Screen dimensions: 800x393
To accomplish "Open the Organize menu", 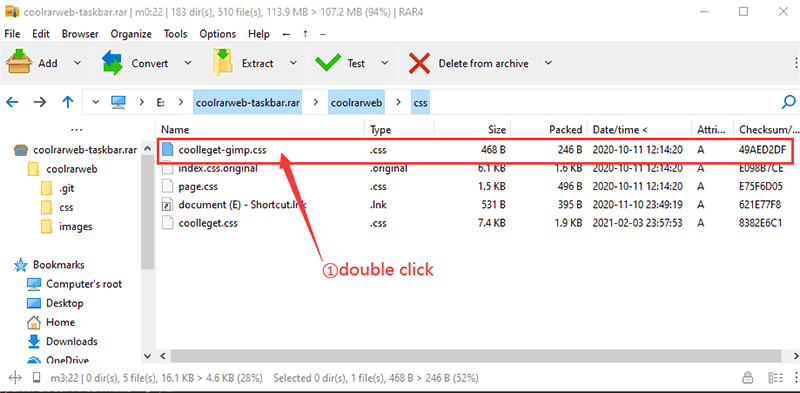I will point(131,34).
